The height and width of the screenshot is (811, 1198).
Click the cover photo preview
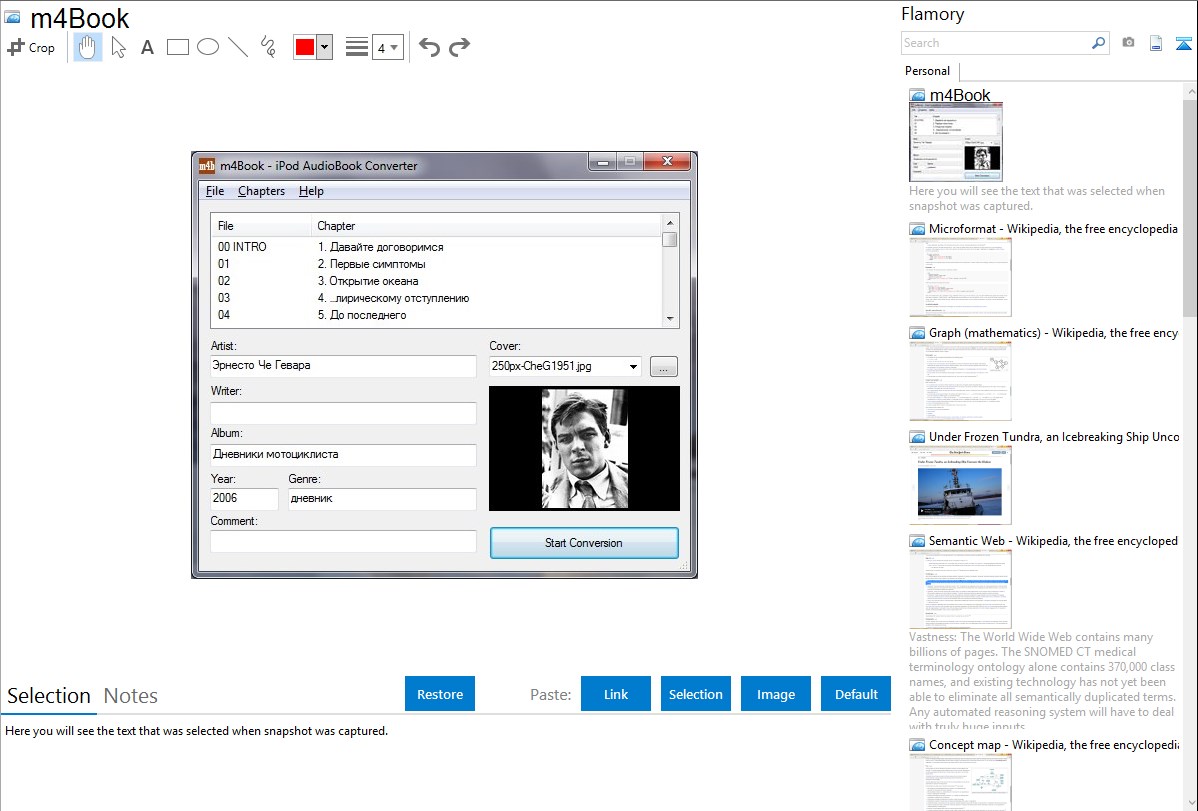pyautogui.click(x=584, y=449)
